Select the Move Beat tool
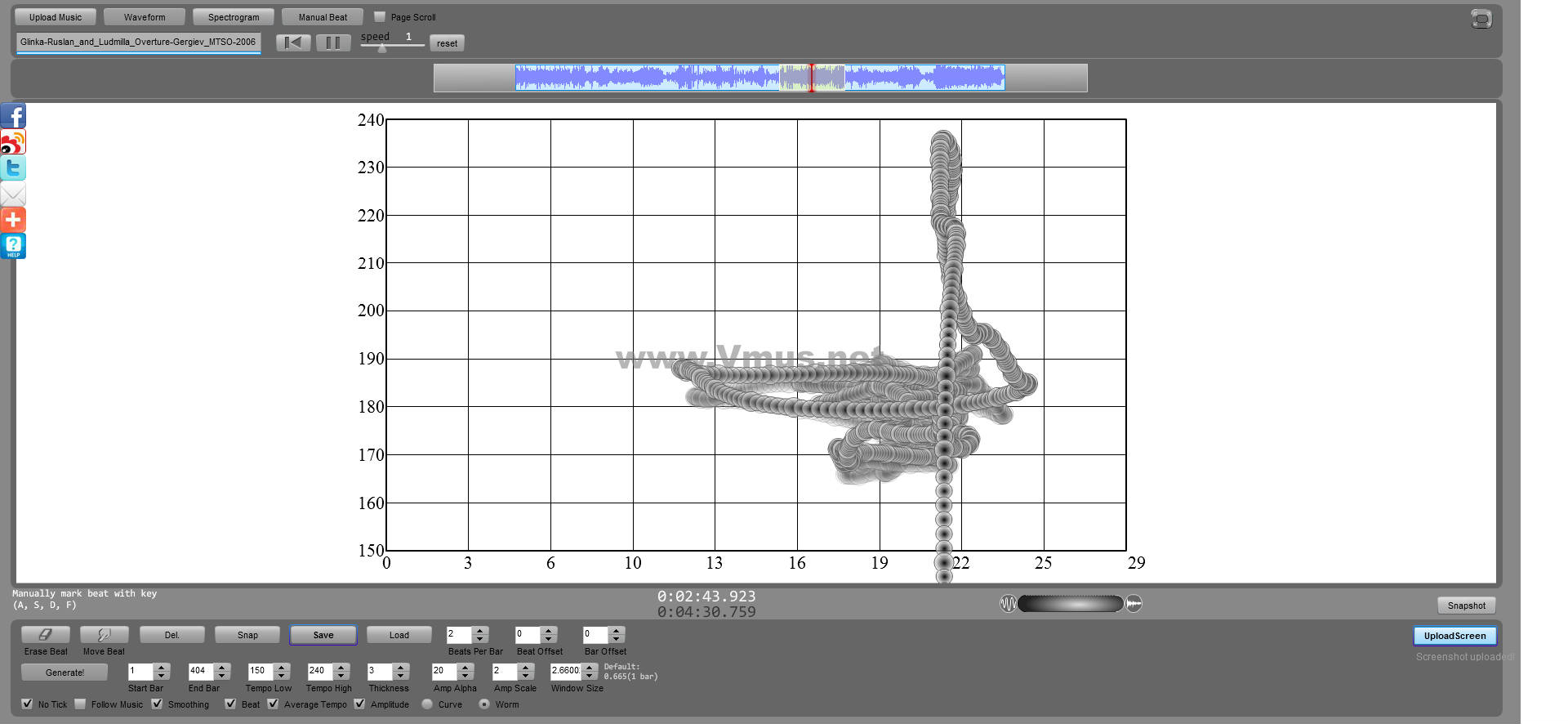The image size is (1568, 724). coord(104,635)
